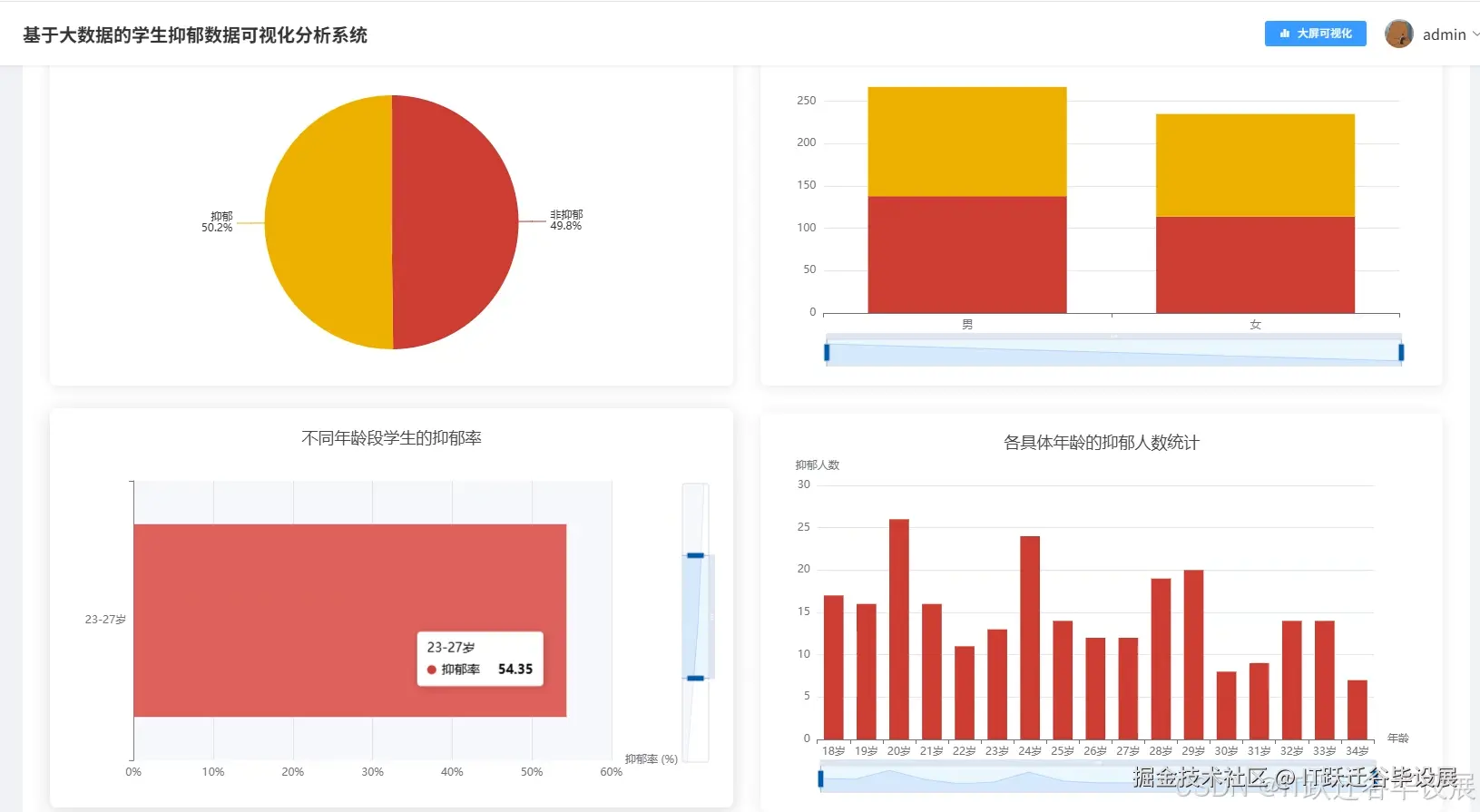Click the 24岁 bar in age count chart

point(1030,637)
